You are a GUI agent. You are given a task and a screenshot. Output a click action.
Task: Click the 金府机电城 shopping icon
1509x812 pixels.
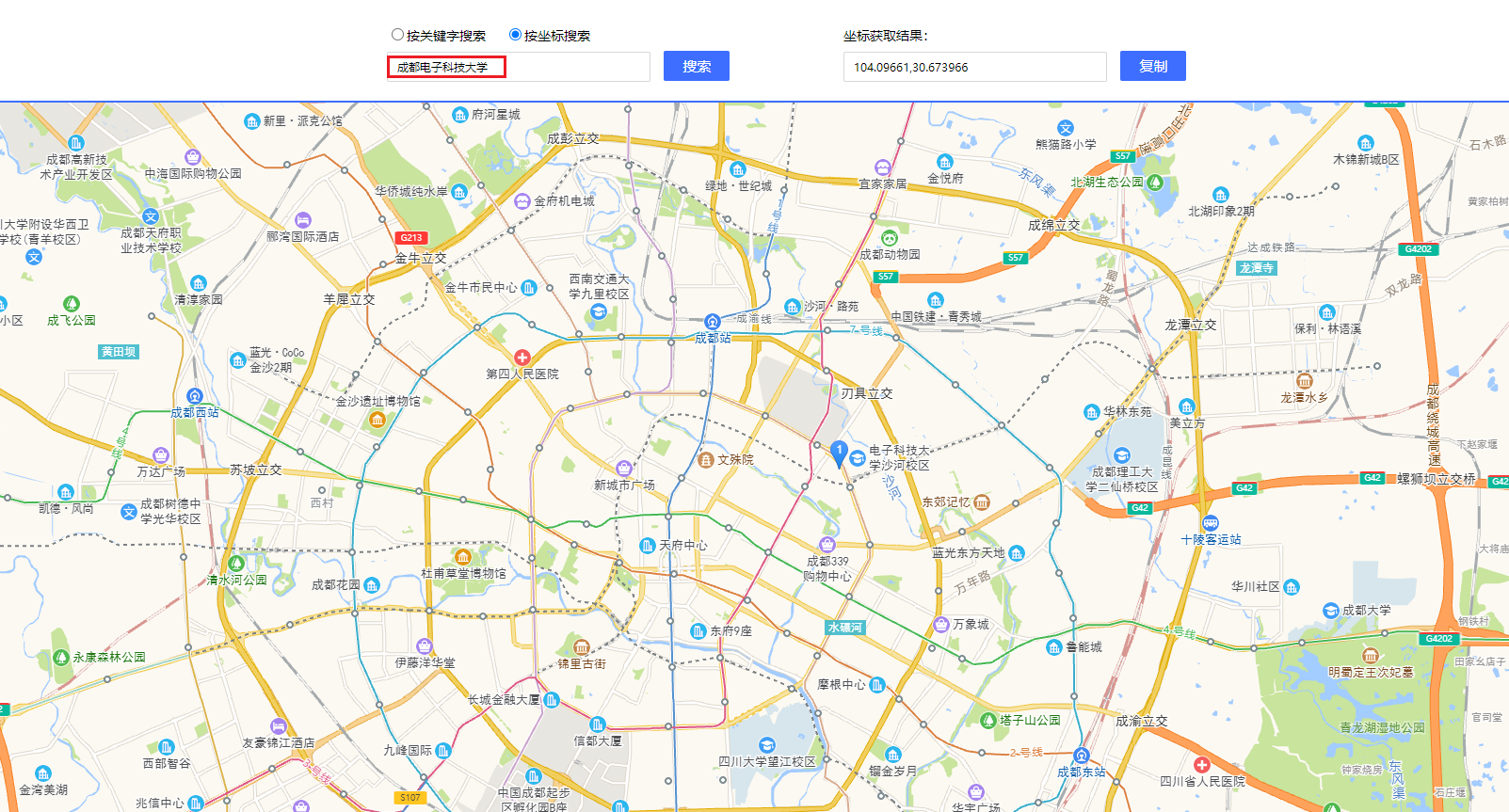[522, 200]
